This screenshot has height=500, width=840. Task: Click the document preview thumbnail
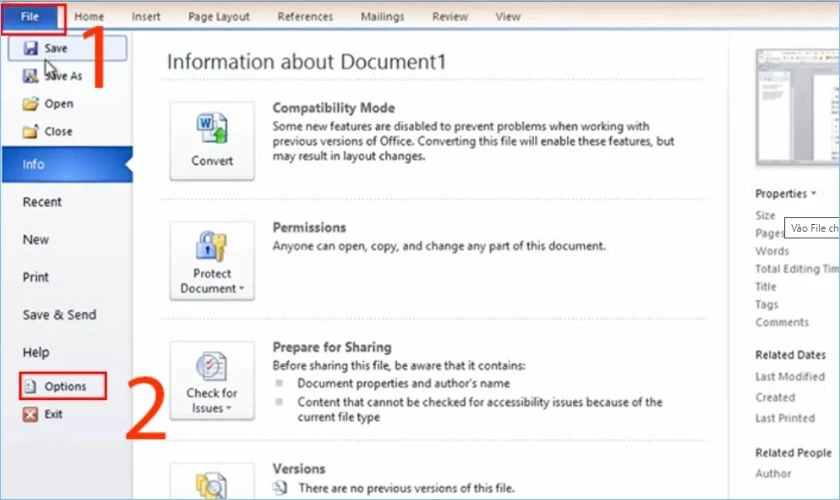[x=798, y=107]
